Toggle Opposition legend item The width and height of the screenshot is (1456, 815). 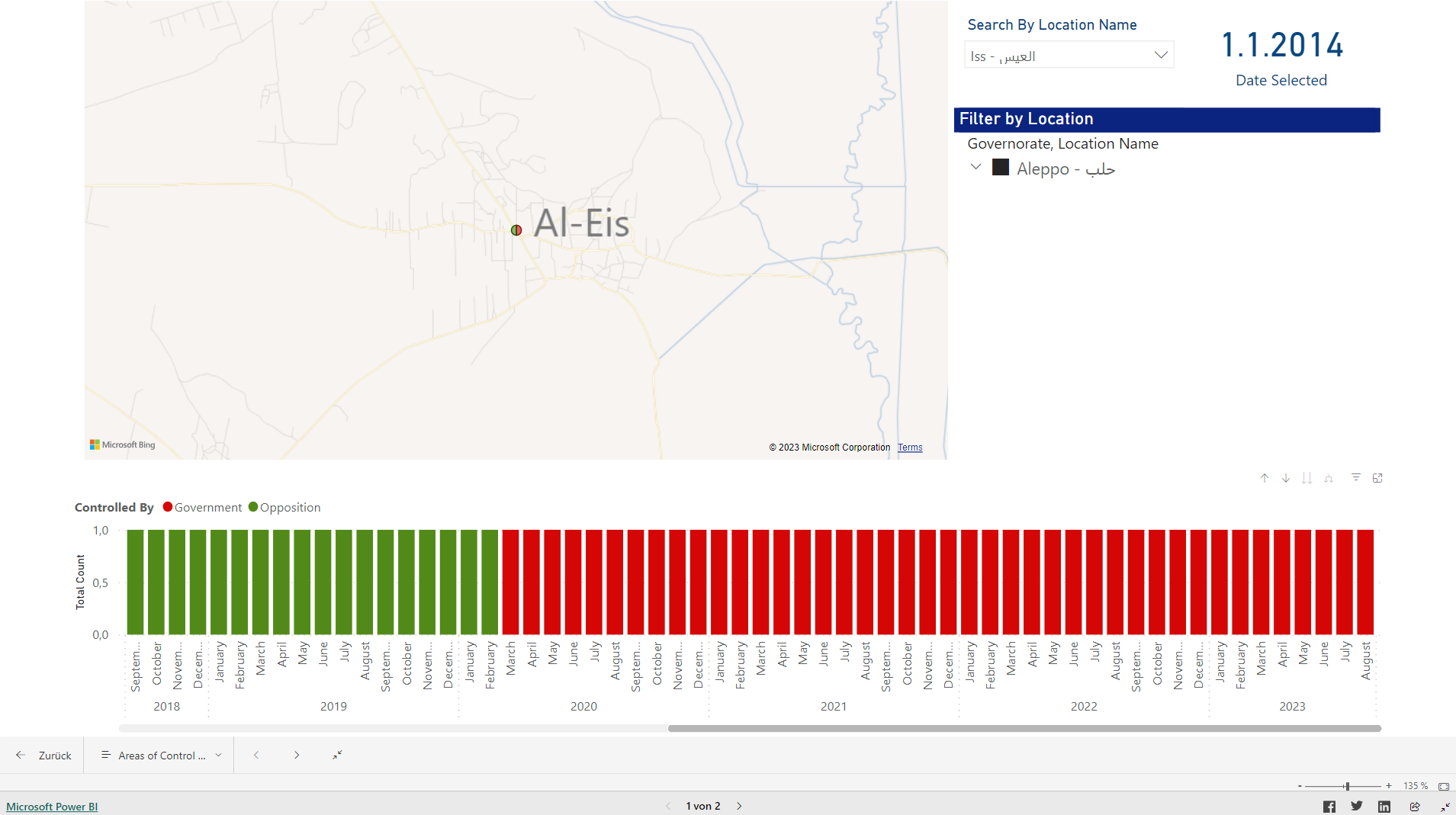click(284, 508)
